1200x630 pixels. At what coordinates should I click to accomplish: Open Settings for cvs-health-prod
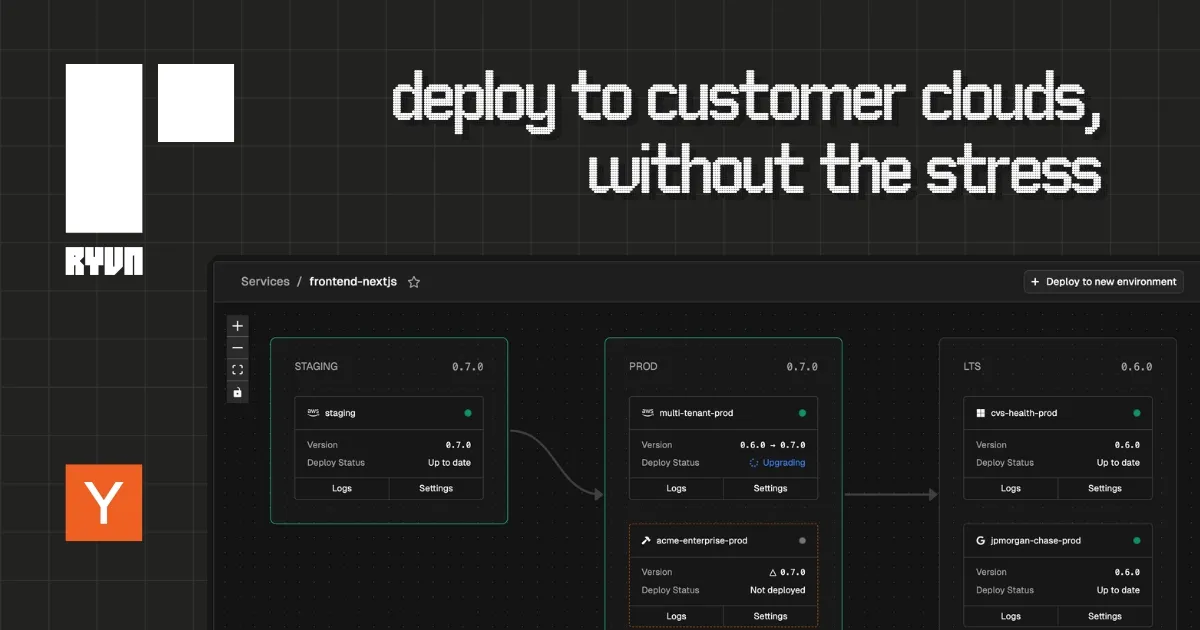pyautogui.click(x=1105, y=488)
